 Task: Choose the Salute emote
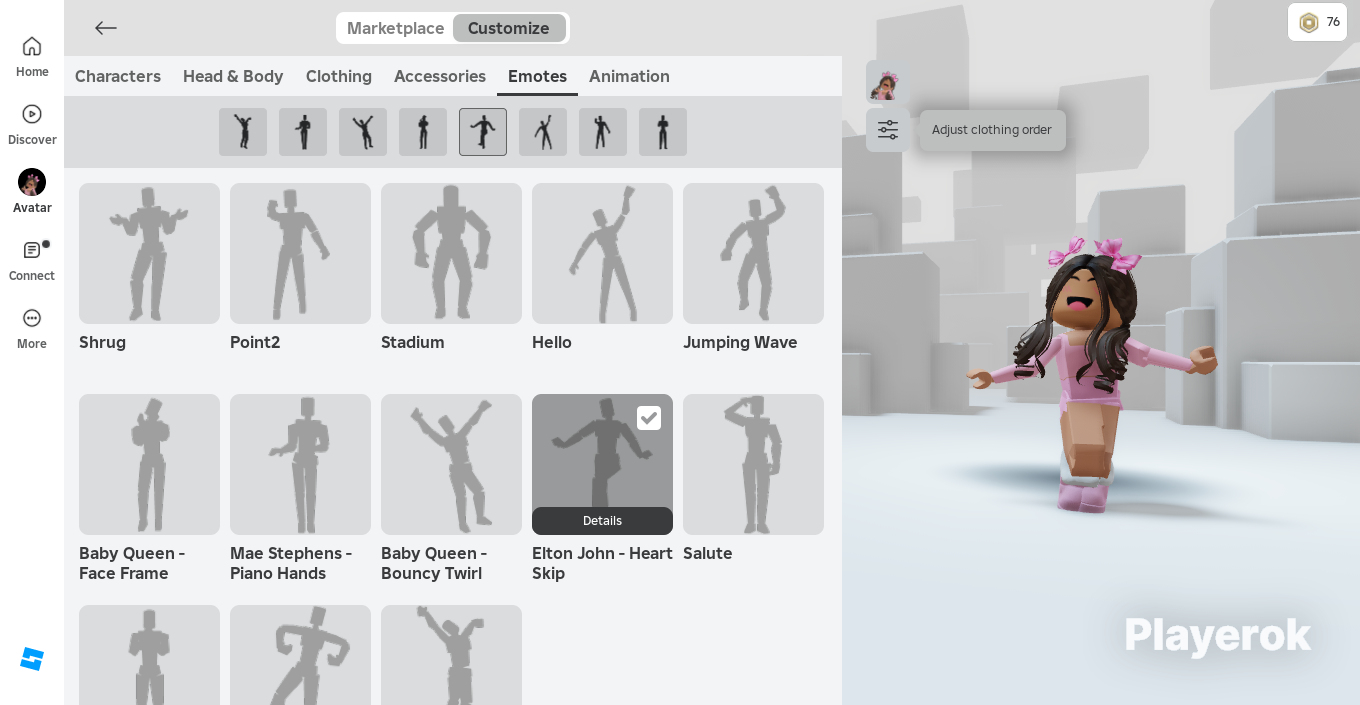753,464
